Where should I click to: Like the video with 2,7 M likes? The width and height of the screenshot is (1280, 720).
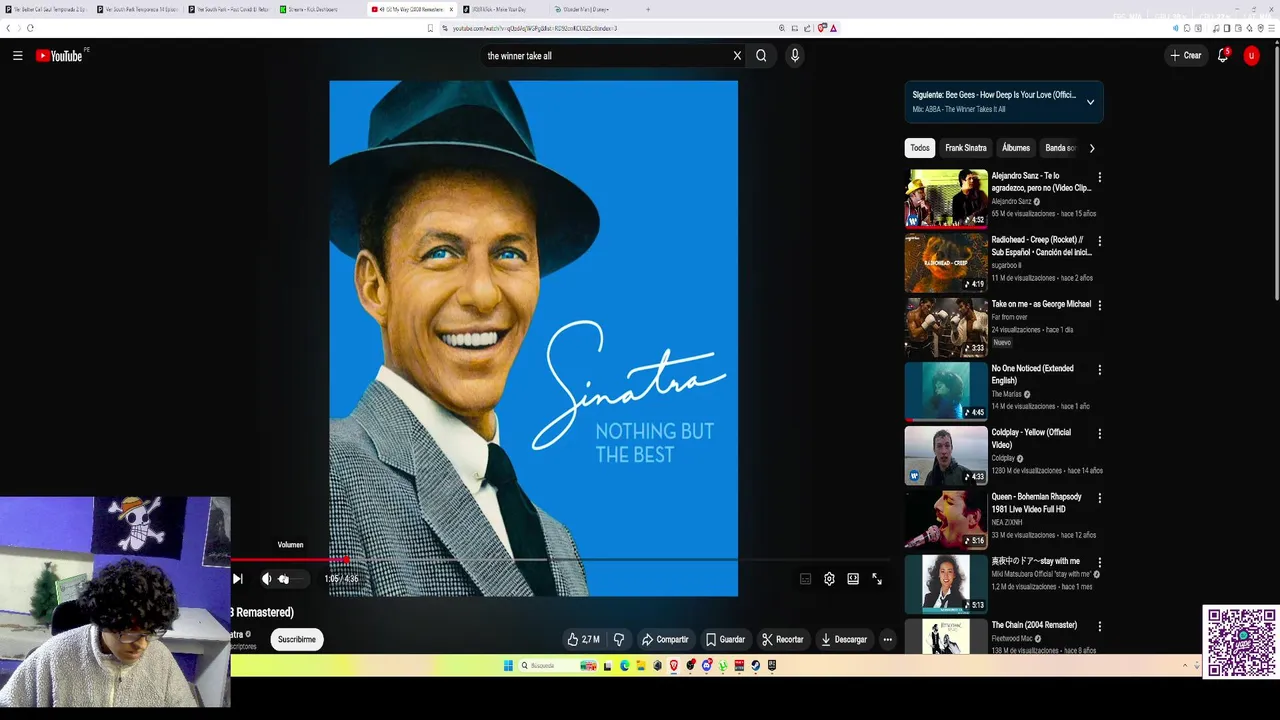[583, 640]
